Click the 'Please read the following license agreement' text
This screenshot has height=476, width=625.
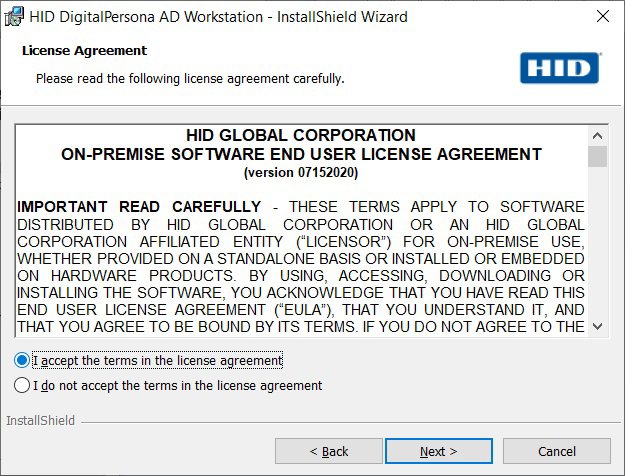[x=190, y=78]
